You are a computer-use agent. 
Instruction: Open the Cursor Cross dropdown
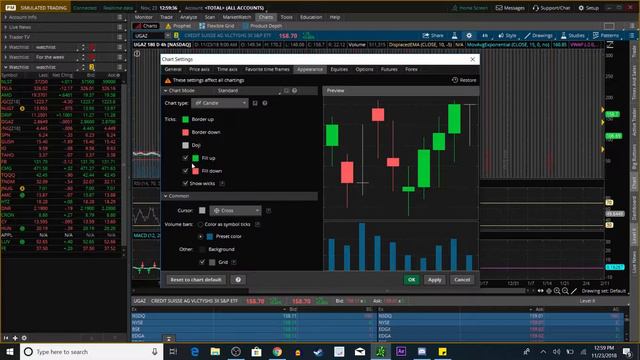coord(235,211)
